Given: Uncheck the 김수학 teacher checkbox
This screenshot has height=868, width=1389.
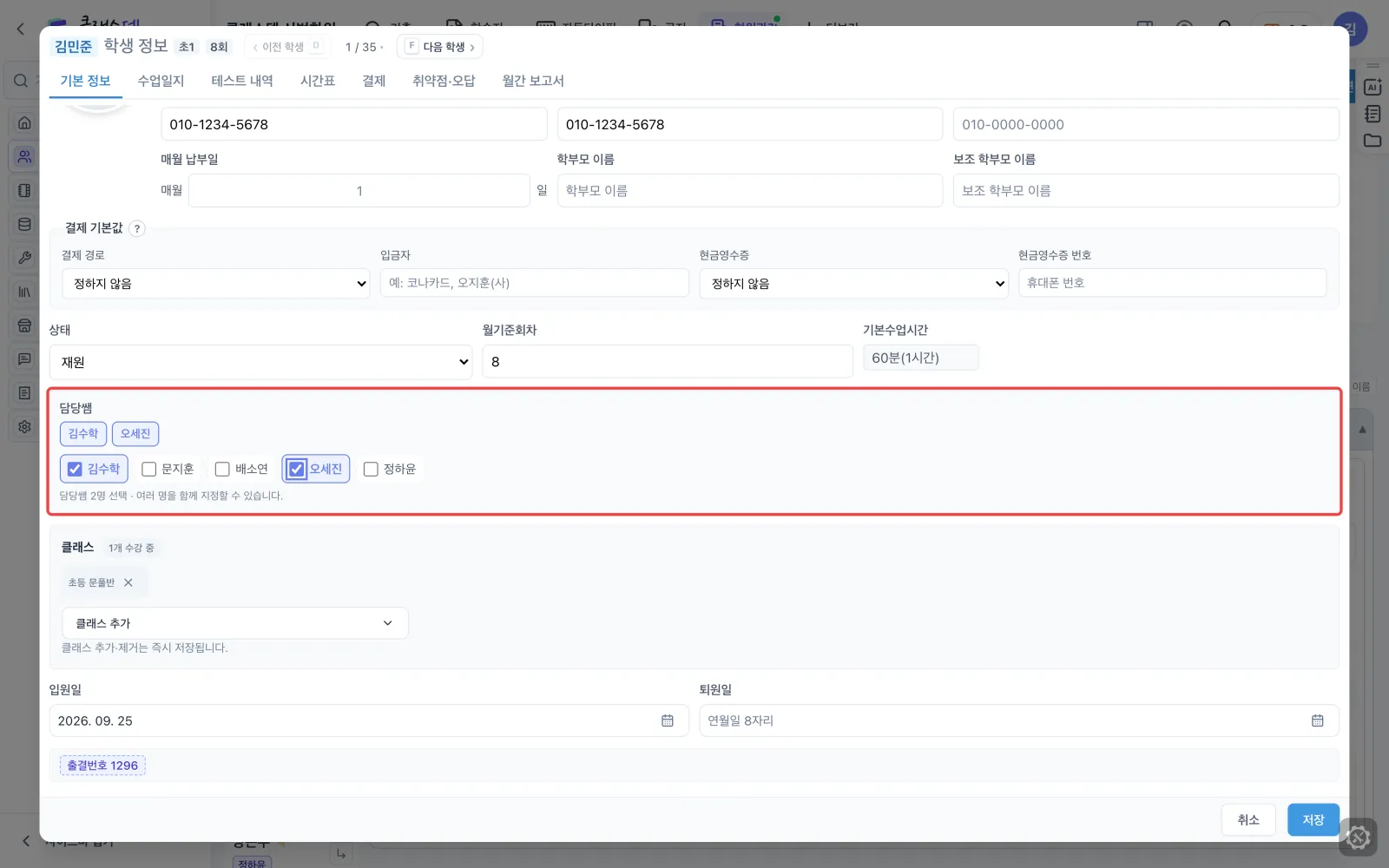Looking at the screenshot, I should pos(75,470).
